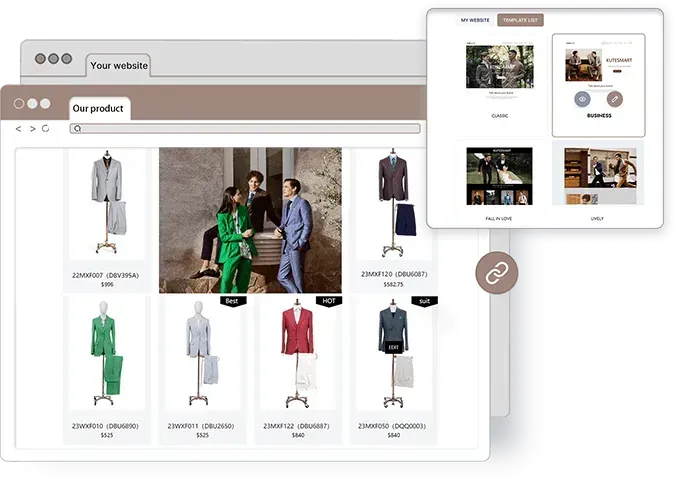Click the BUSINESS template label

coord(599,116)
